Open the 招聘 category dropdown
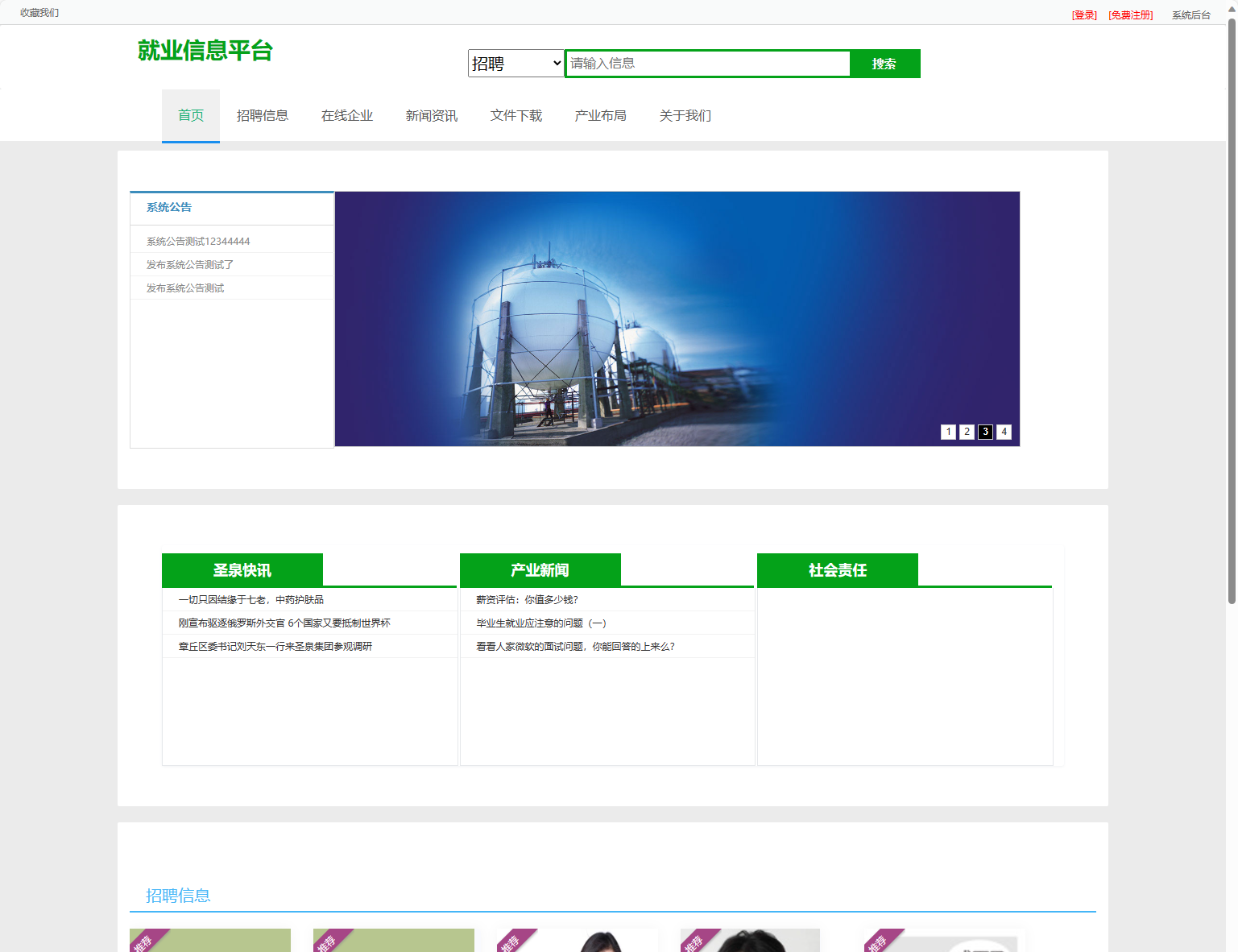The height and width of the screenshot is (952, 1238). click(515, 63)
